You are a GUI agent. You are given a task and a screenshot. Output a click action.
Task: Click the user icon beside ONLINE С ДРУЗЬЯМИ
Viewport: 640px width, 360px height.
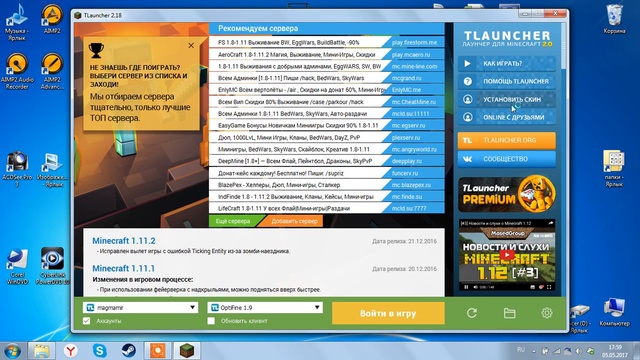(x=468, y=117)
